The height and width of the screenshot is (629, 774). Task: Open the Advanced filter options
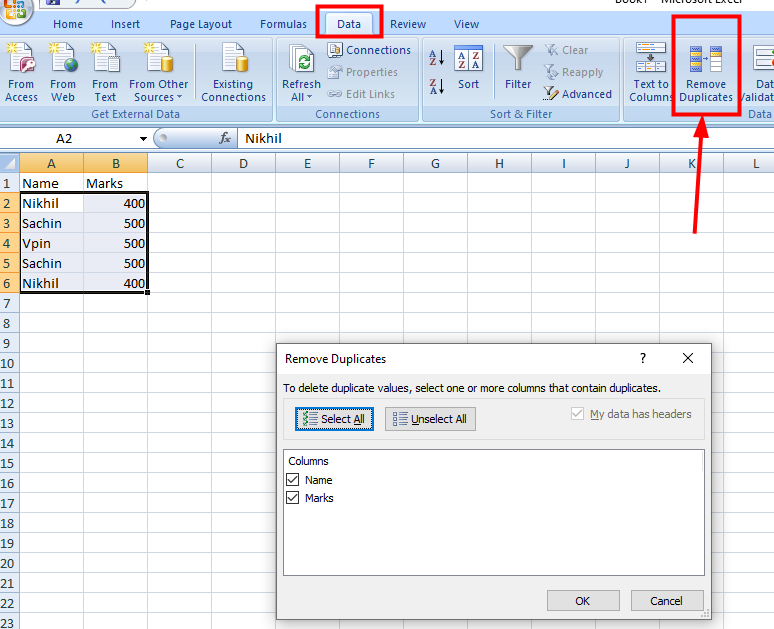point(578,94)
